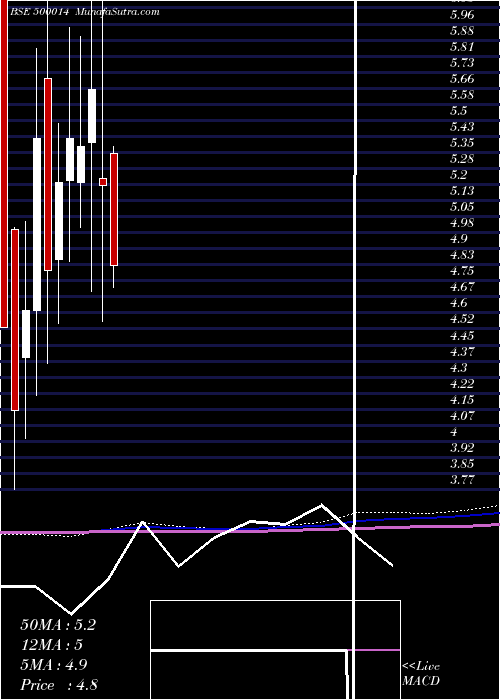The width and height of the screenshot is (500, 700).
Task: Click the 4.3 price axis label
Action: 458,367
